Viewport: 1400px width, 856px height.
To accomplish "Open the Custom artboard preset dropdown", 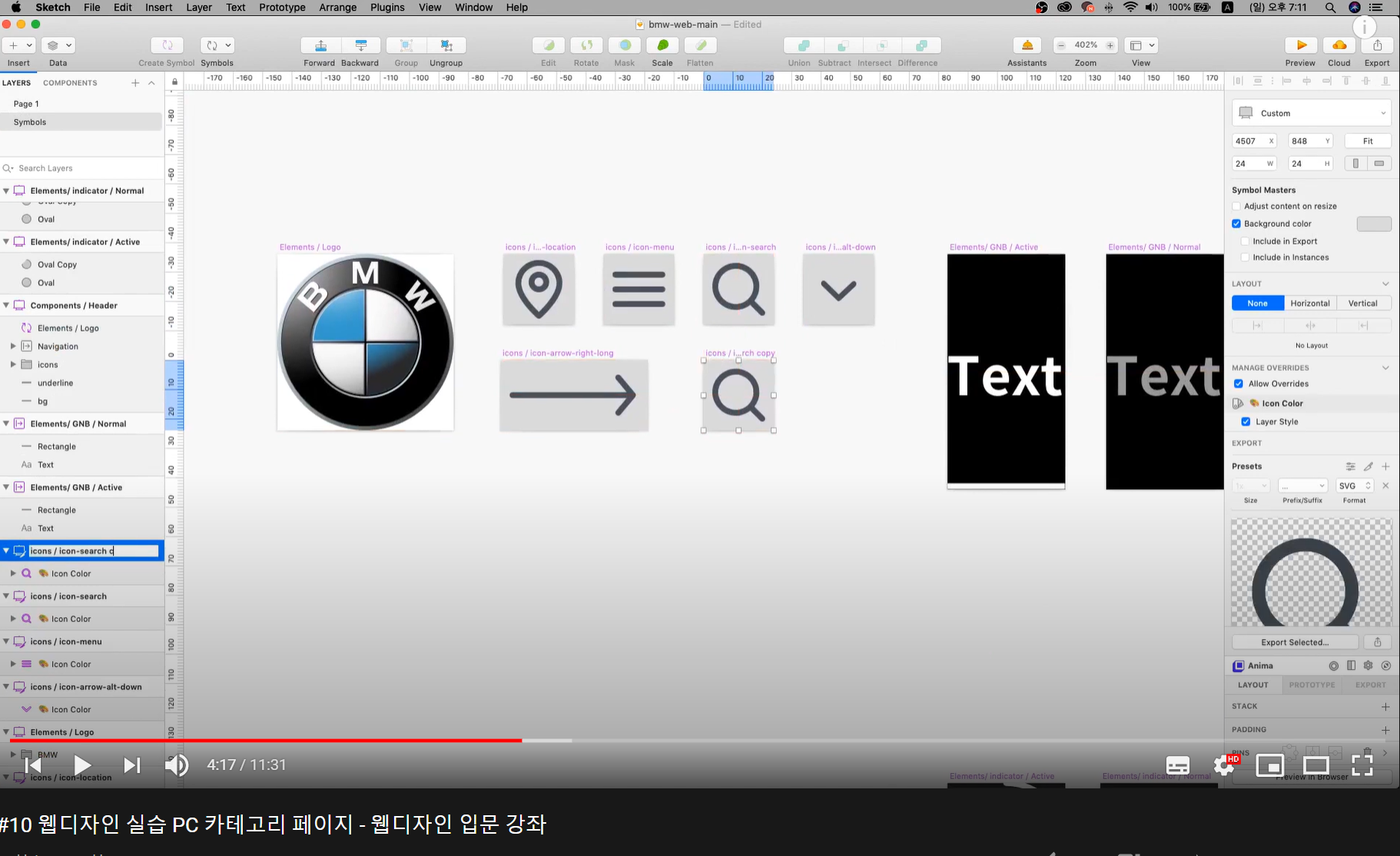I will tap(1312, 113).
